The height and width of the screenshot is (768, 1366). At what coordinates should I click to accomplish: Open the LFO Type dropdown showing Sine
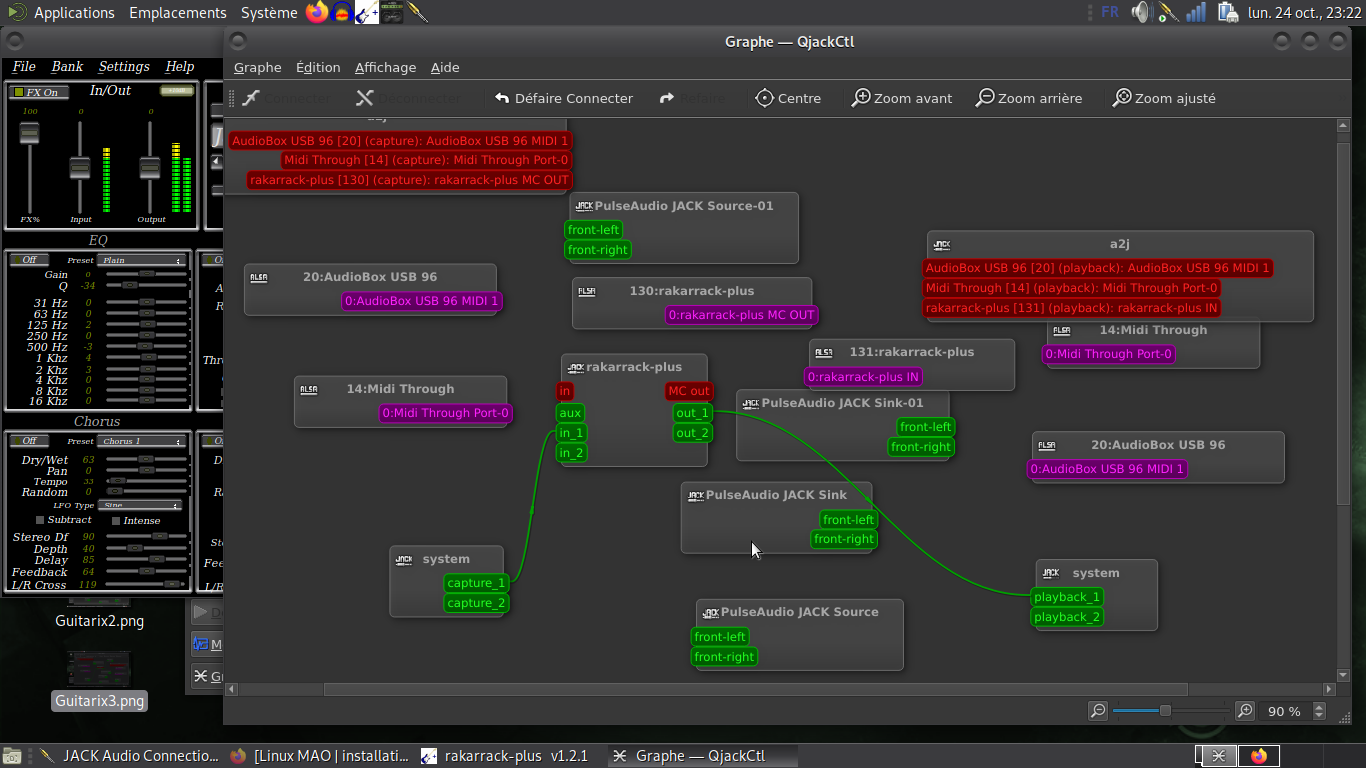pos(139,506)
